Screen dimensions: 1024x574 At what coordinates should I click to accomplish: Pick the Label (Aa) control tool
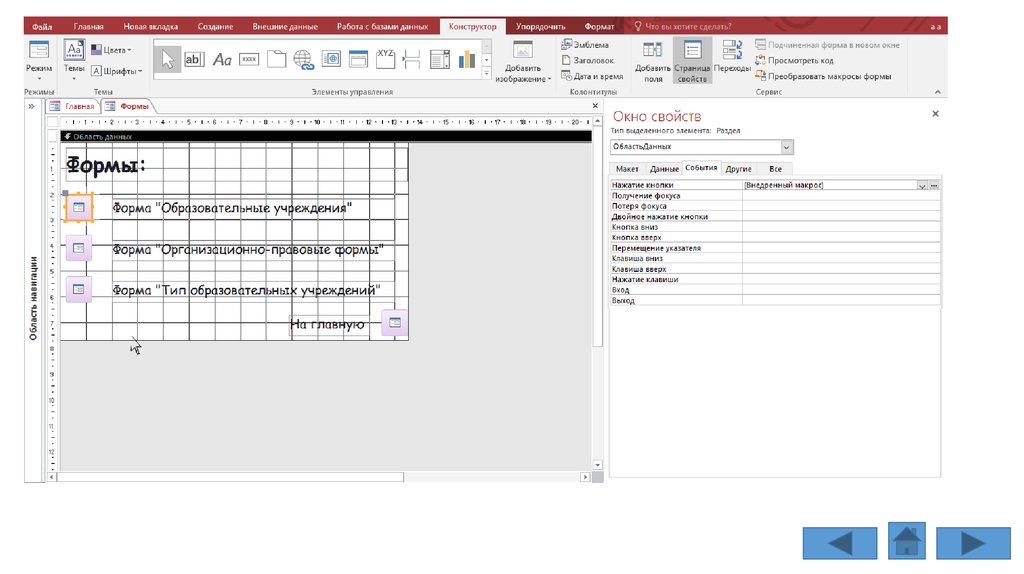coord(222,60)
